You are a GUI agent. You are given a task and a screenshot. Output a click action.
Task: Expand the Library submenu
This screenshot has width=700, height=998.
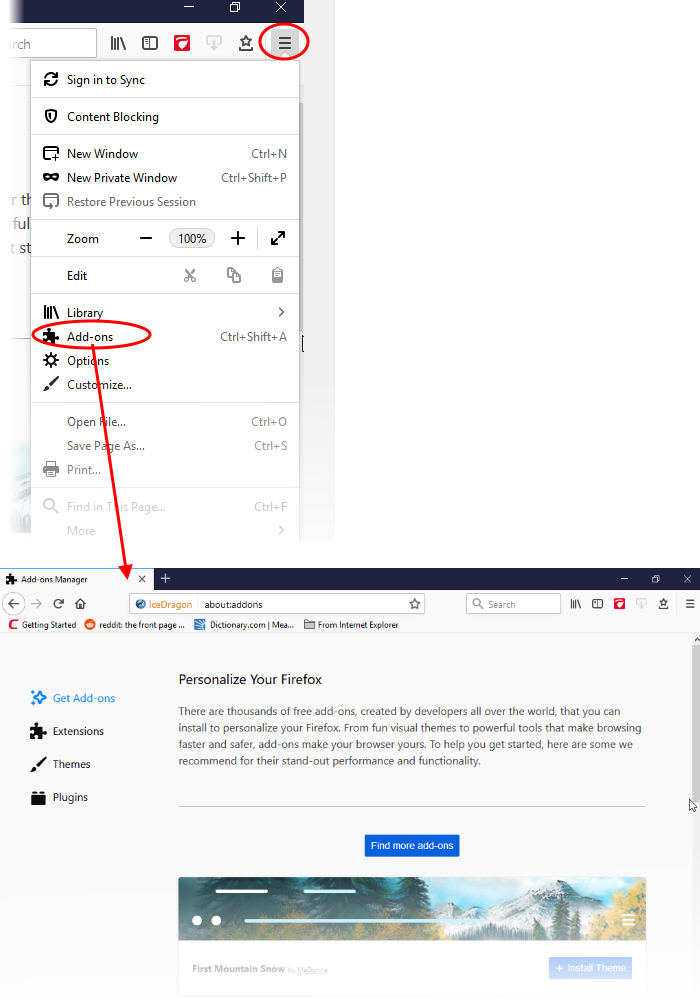(x=165, y=313)
